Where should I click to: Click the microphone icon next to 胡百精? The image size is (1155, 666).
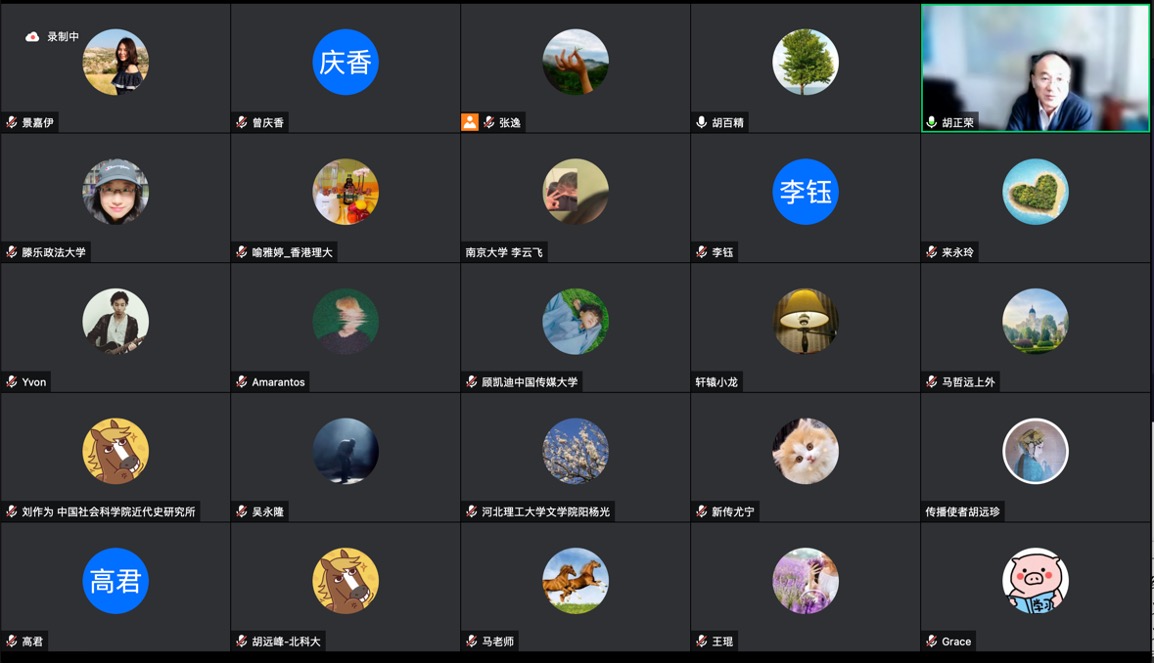tap(701, 122)
